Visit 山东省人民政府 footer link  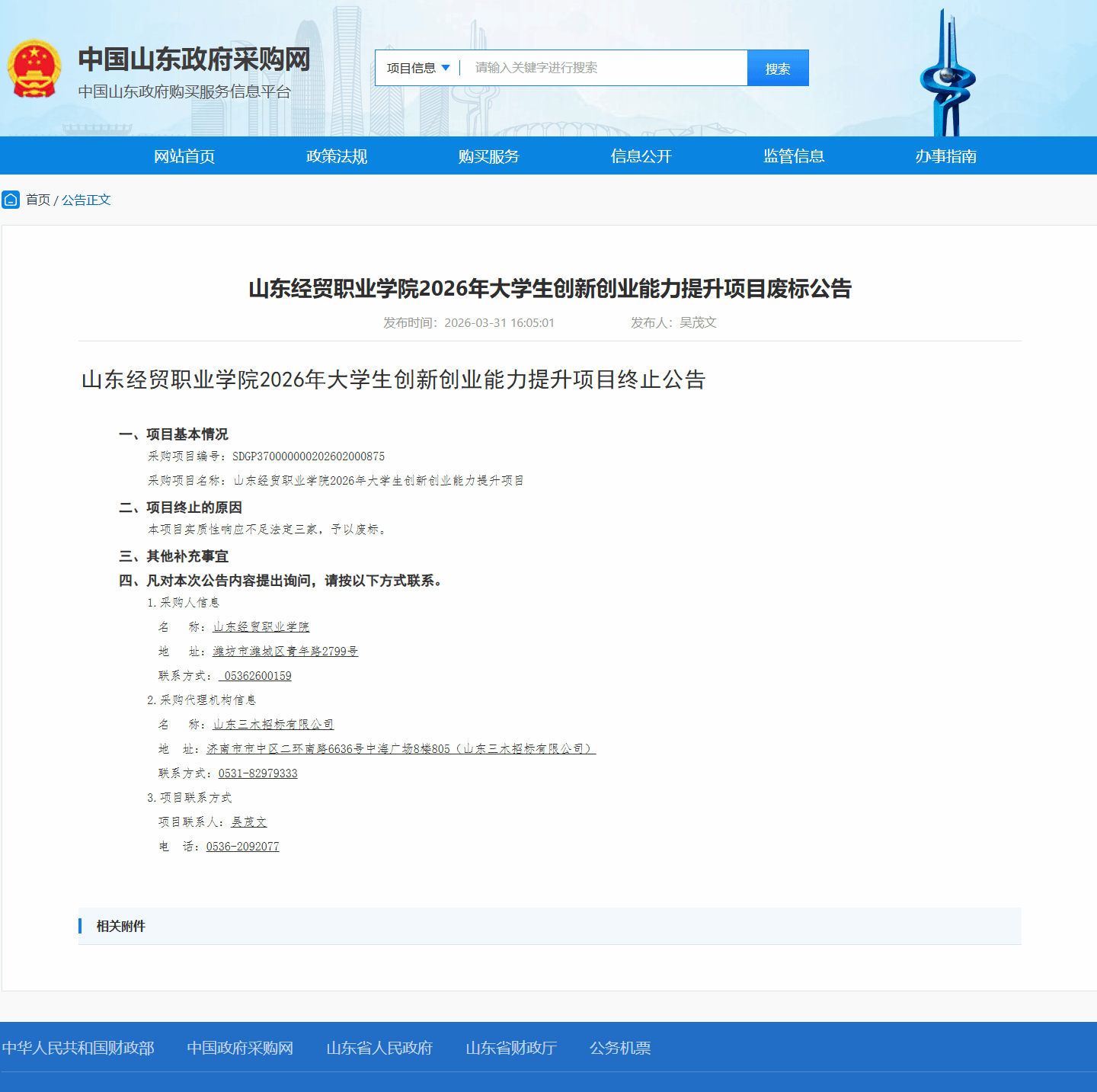[379, 1048]
